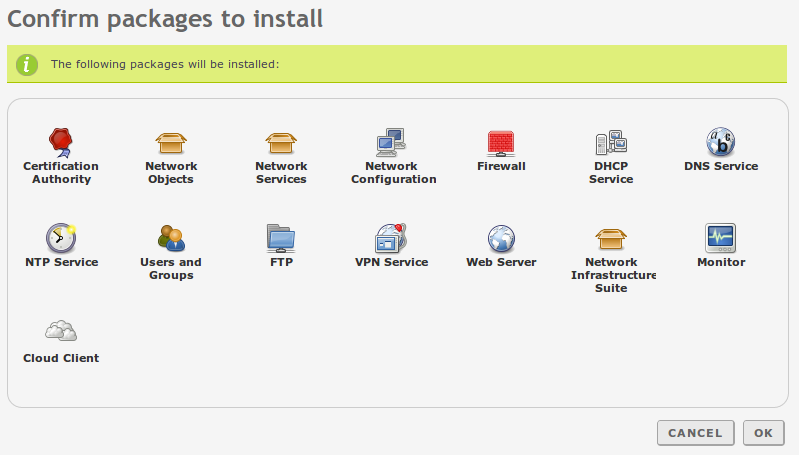Screen dimensions: 799x455
Task: Click the Users and Groups icon
Action: pyautogui.click(x=171, y=237)
